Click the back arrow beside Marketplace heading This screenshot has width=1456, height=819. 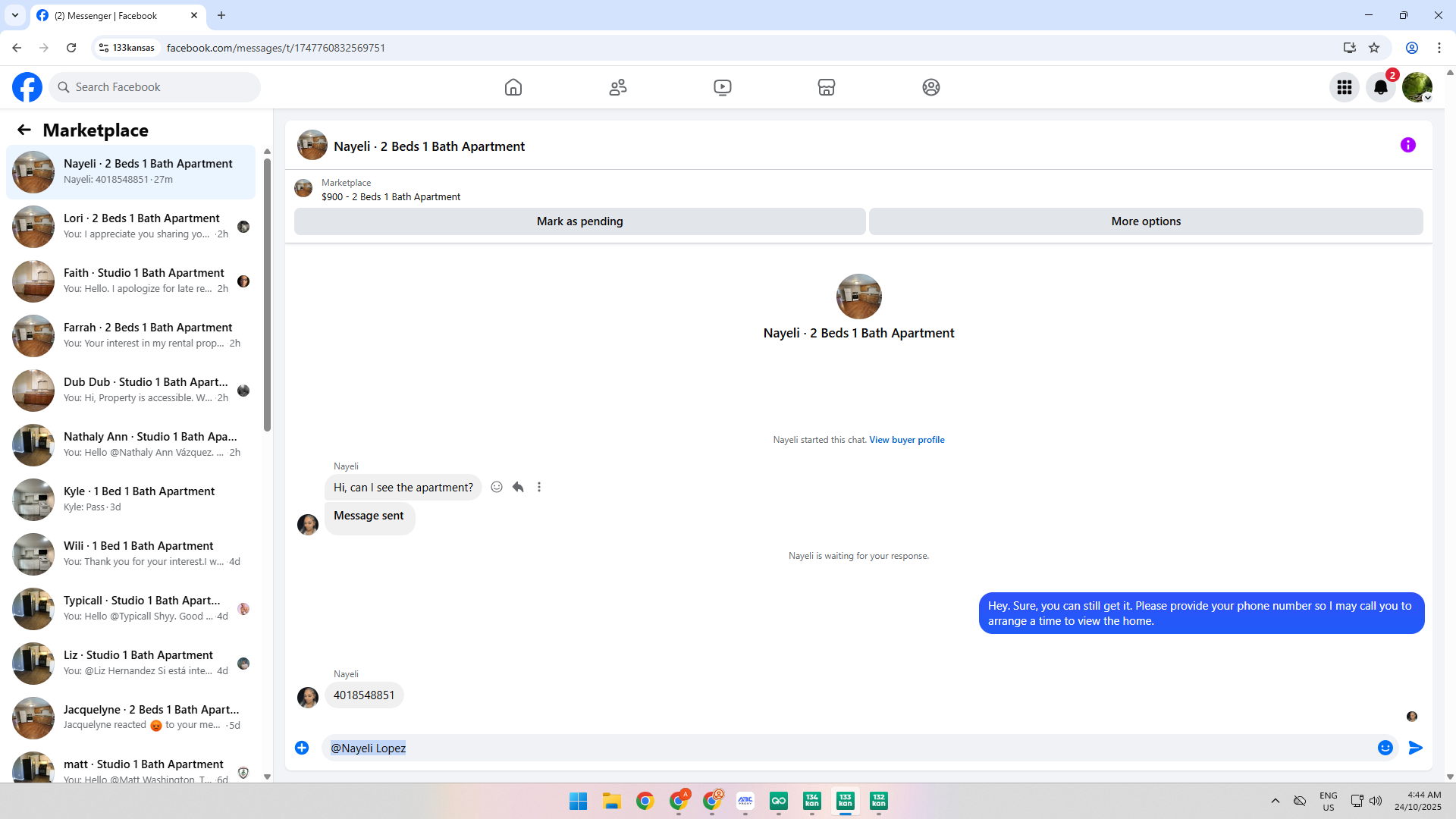pos(24,130)
